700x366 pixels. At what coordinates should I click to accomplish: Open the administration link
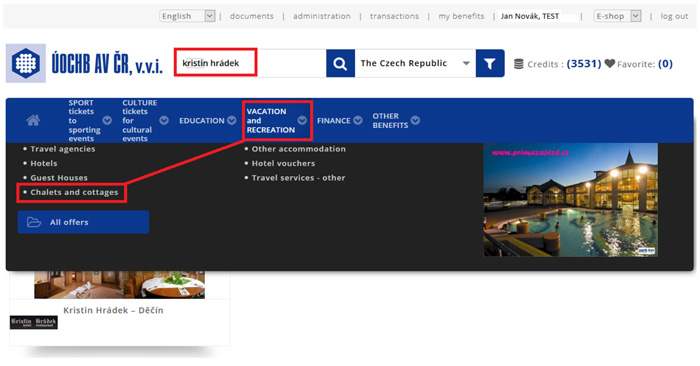click(x=322, y=16)
